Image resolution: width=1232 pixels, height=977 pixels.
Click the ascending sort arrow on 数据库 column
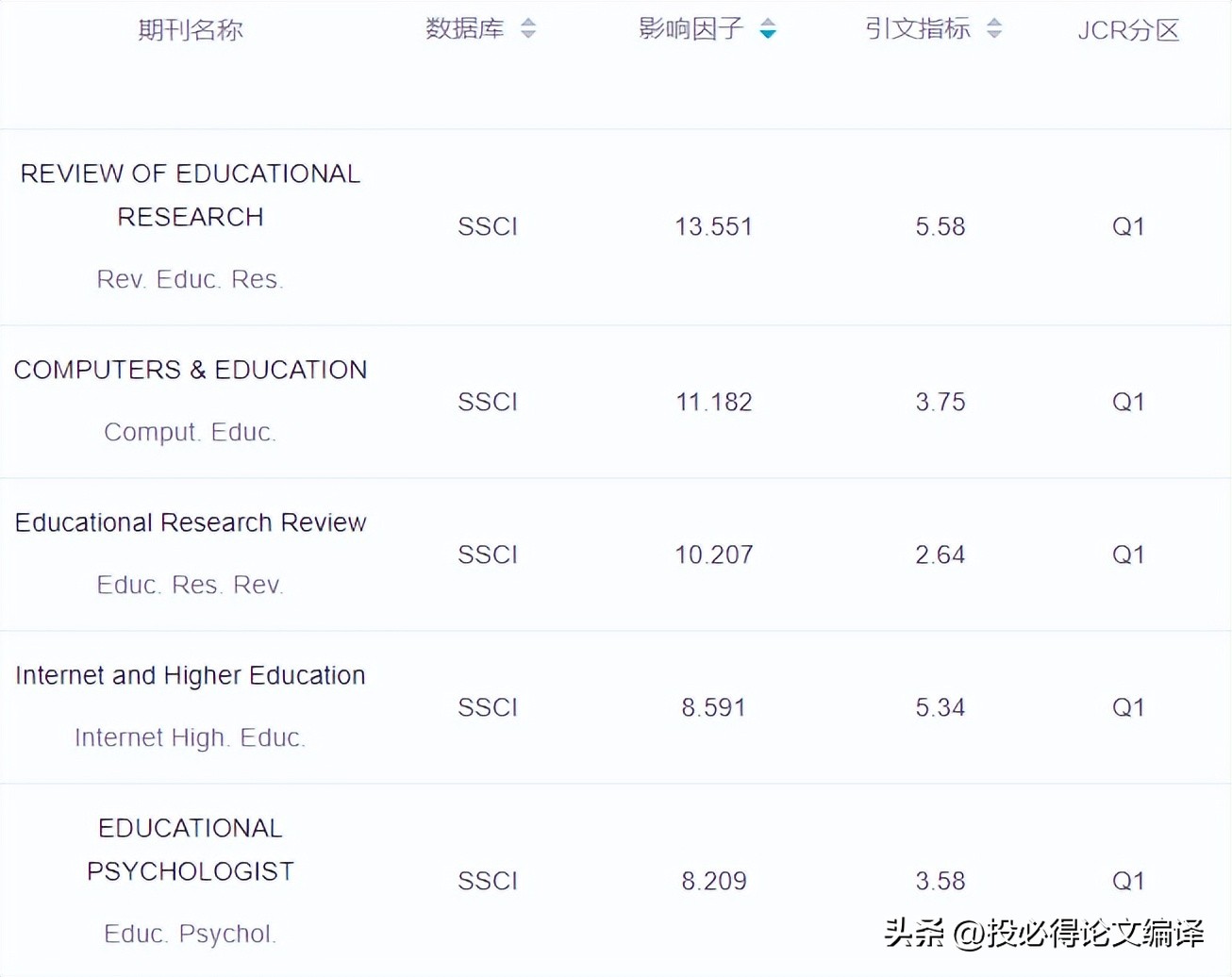[528, 23]
